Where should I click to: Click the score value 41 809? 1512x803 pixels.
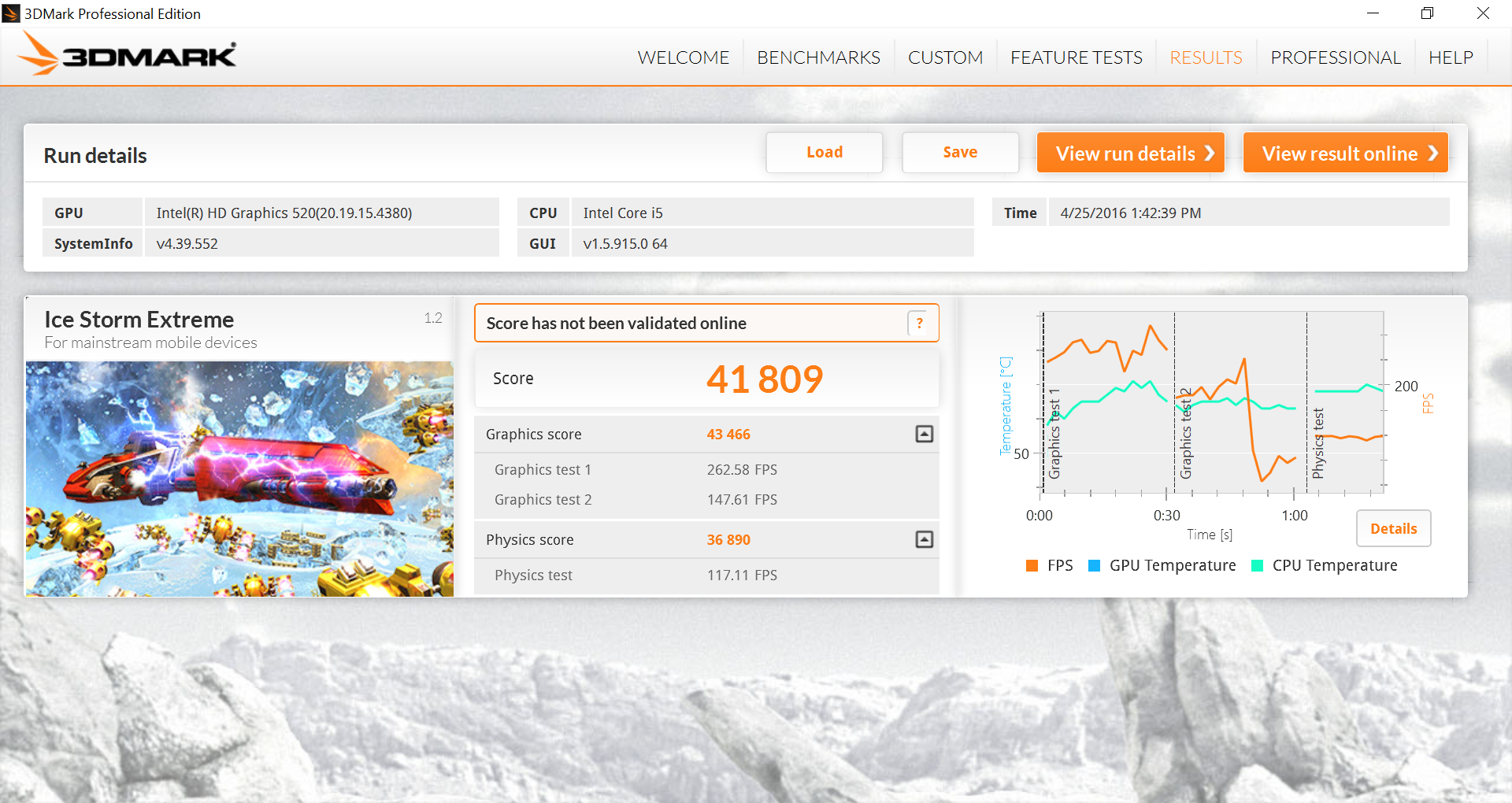764,379
